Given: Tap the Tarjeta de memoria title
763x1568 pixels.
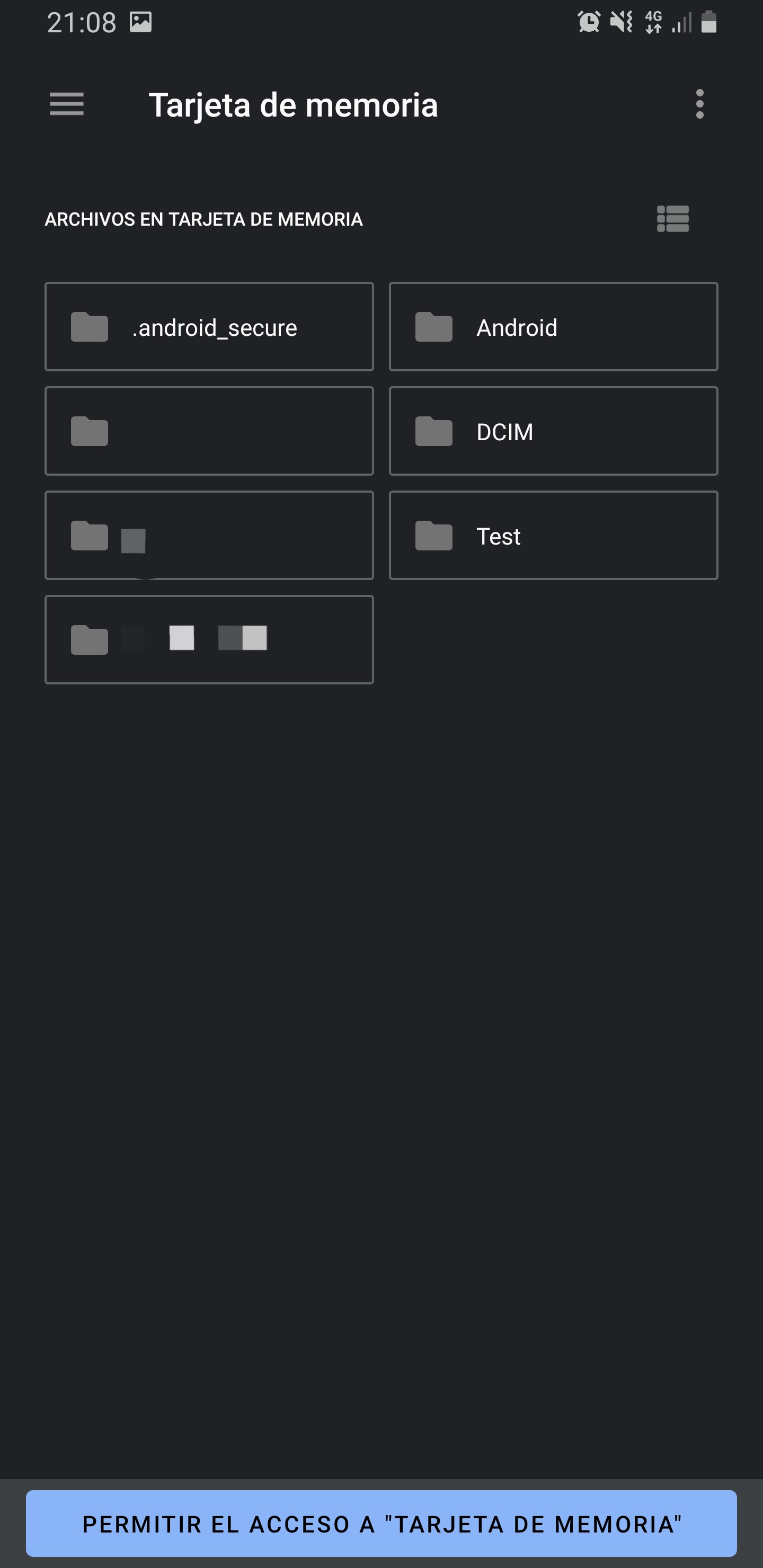Looking at the screenshot, I should click(295, 104).
